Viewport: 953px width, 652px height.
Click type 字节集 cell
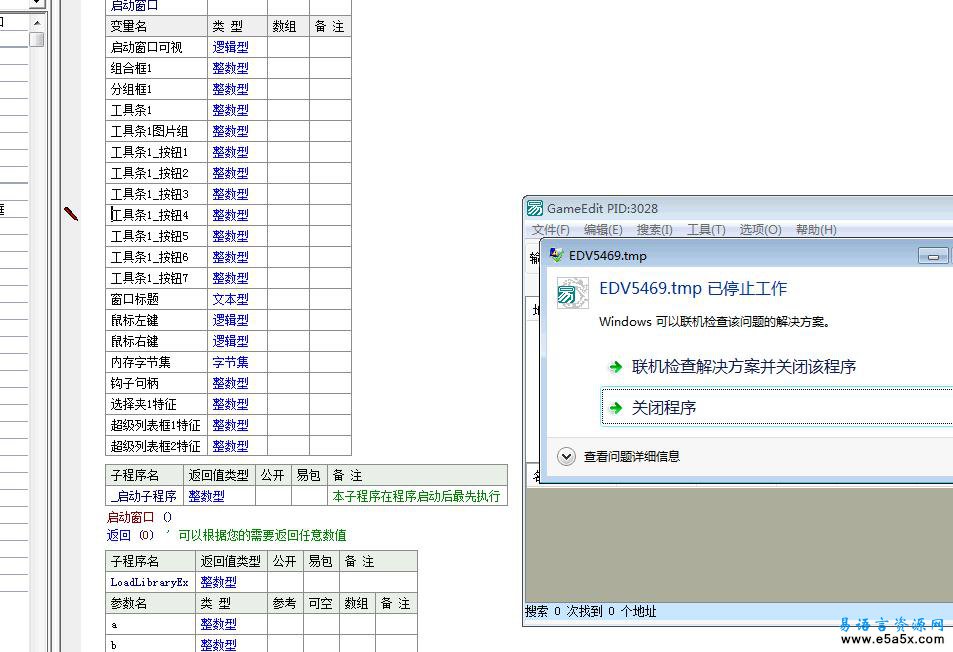(230, 362)
